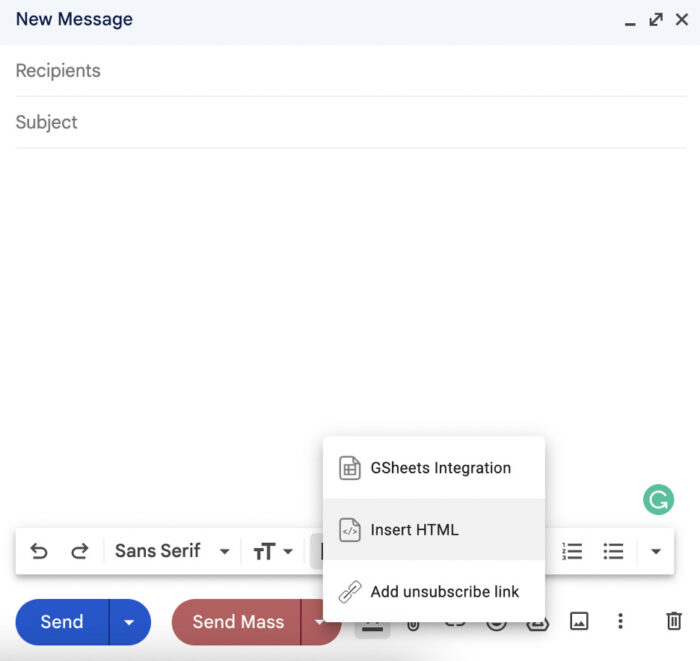
Task: Apply bulleted list formatting
Action: (613, 551)
